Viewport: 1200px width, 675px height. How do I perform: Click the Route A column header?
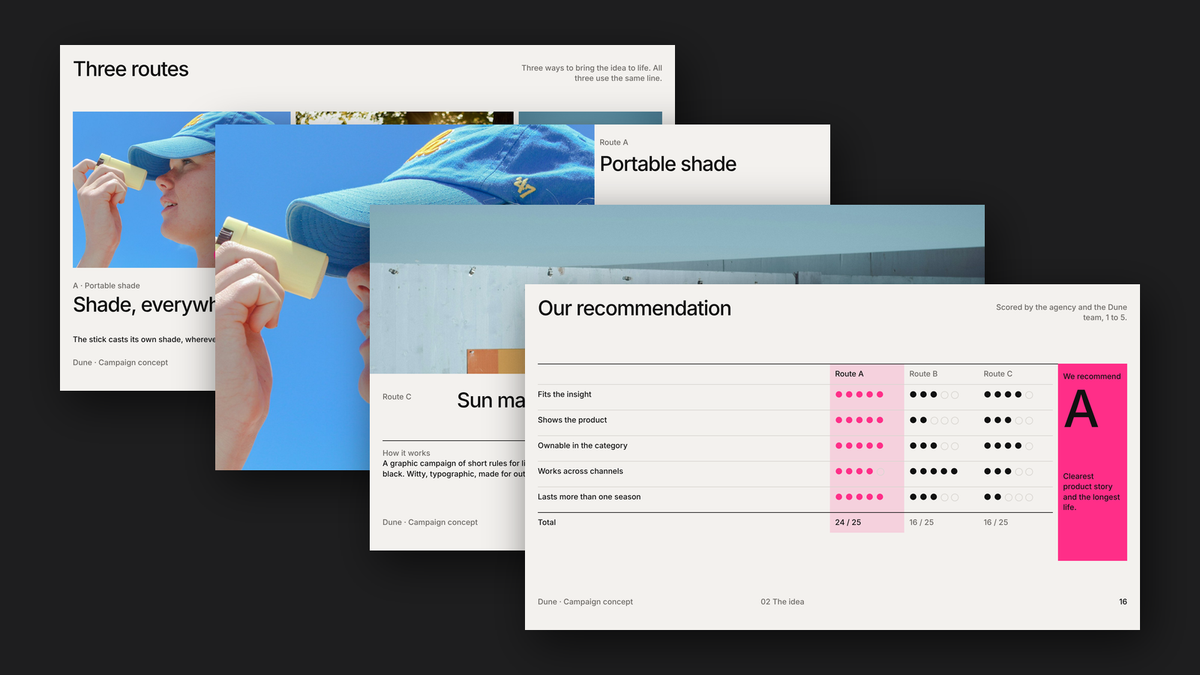849,374
